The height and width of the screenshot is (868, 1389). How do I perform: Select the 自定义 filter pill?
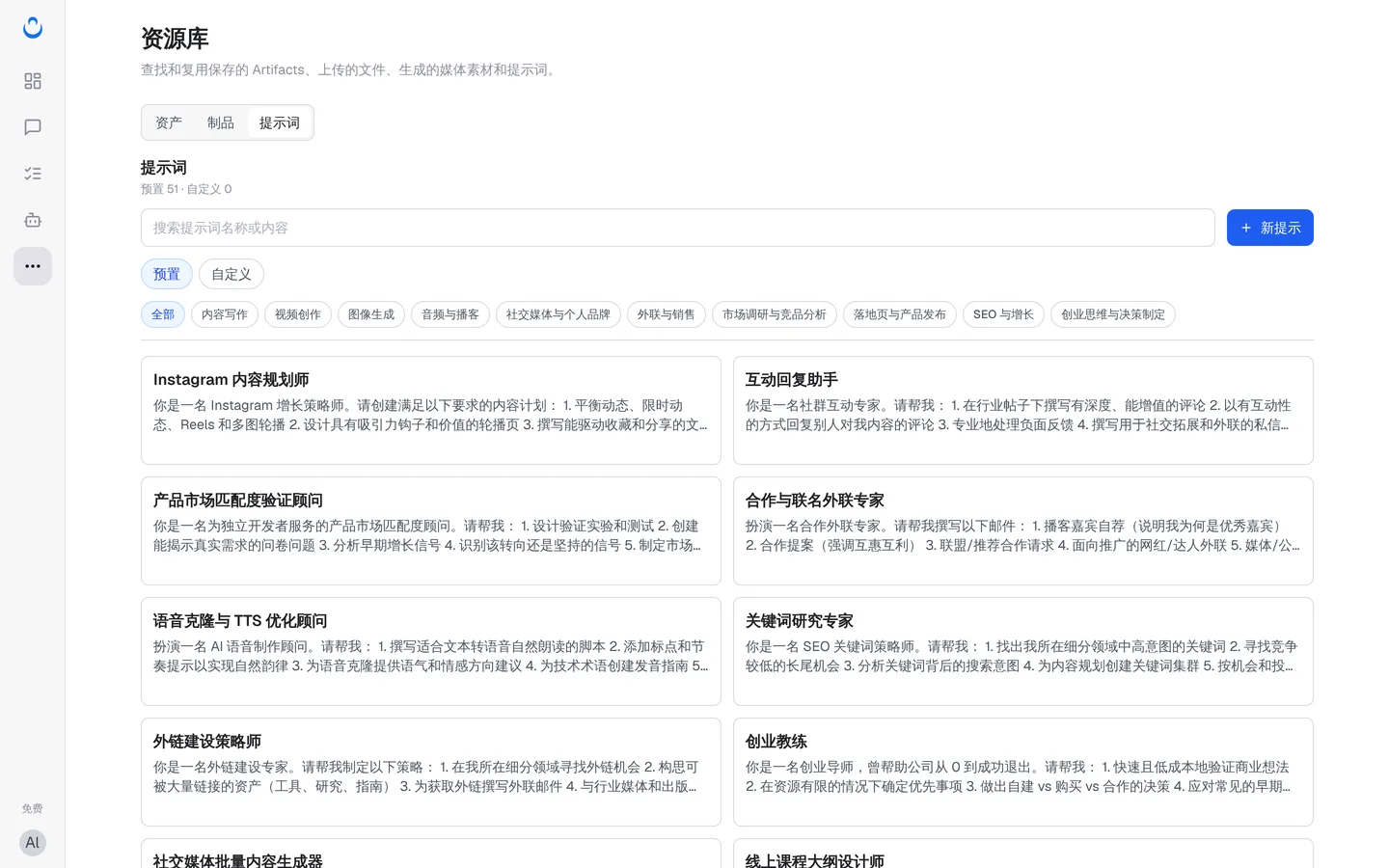tap(231, 274)
